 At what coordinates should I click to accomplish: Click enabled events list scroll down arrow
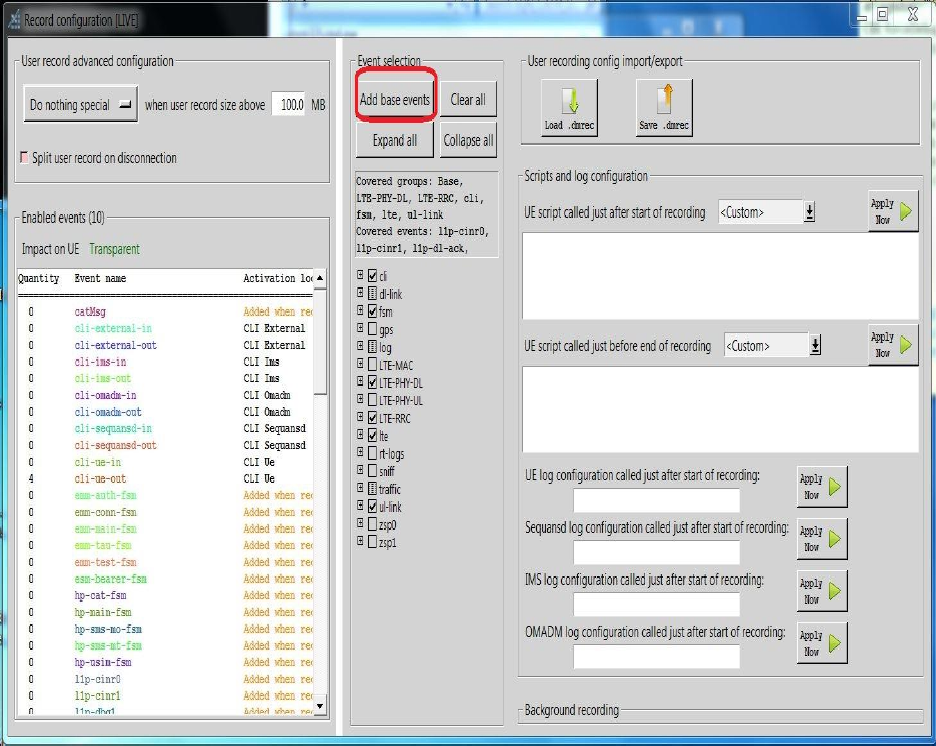pyautogui.click(x=320, y=706)
